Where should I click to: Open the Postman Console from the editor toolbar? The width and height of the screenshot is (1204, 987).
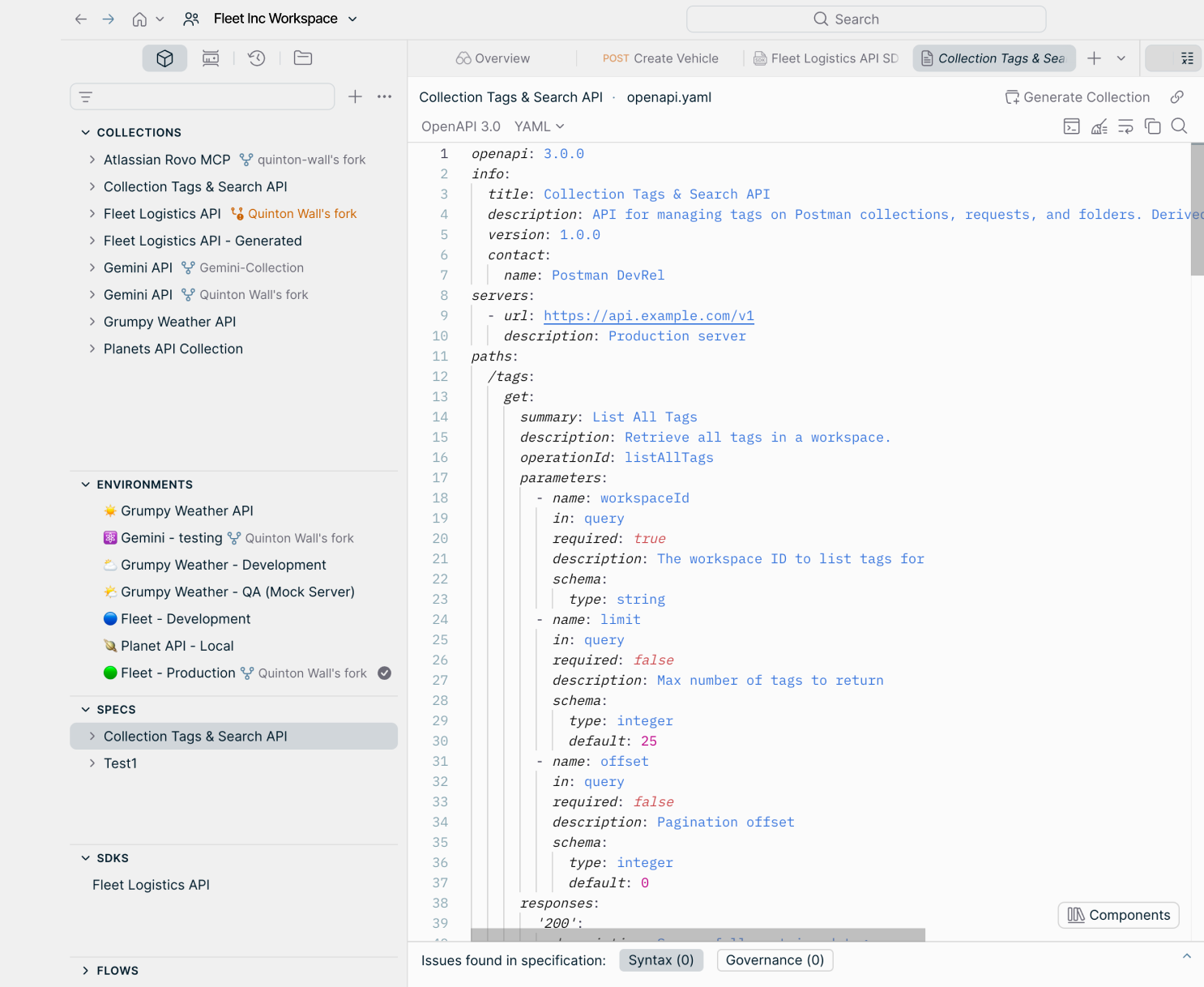point(1071,126)
